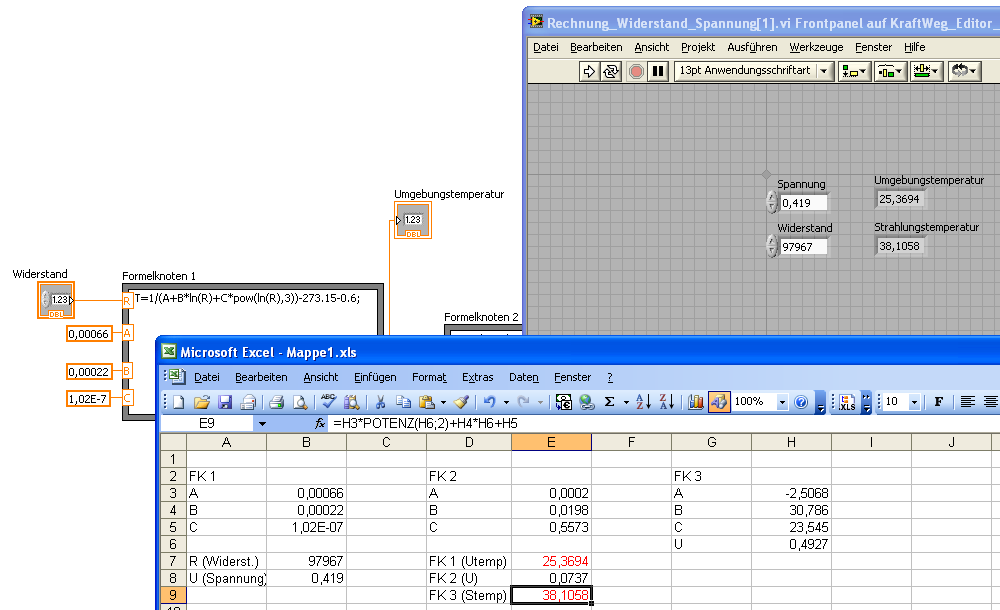Select cell B7 containing 97967
The image size is (1000, 610).
click(306, 562)
